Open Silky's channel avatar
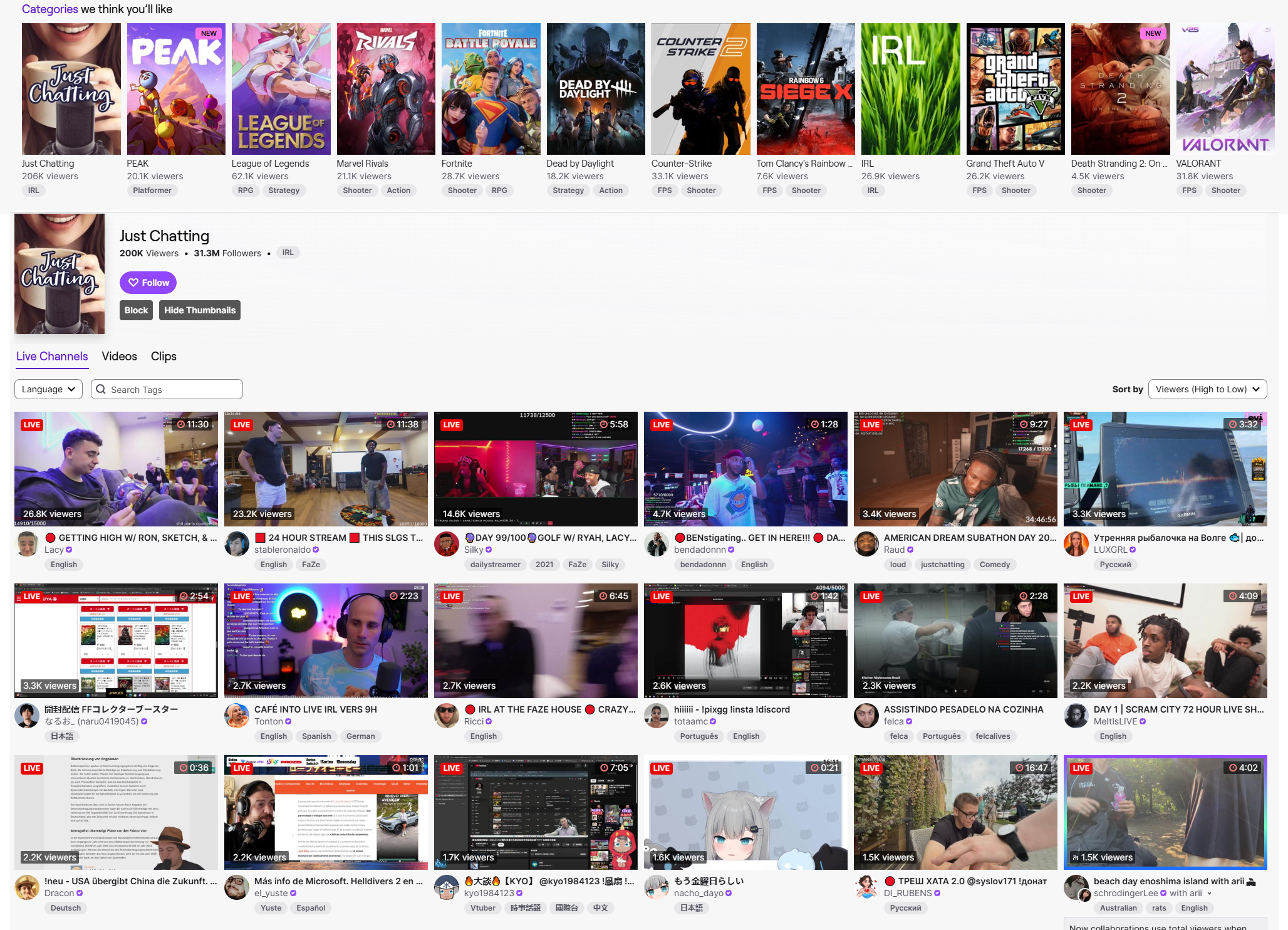The width and height of the screenshot is (1288, 930). coord(447,543)
